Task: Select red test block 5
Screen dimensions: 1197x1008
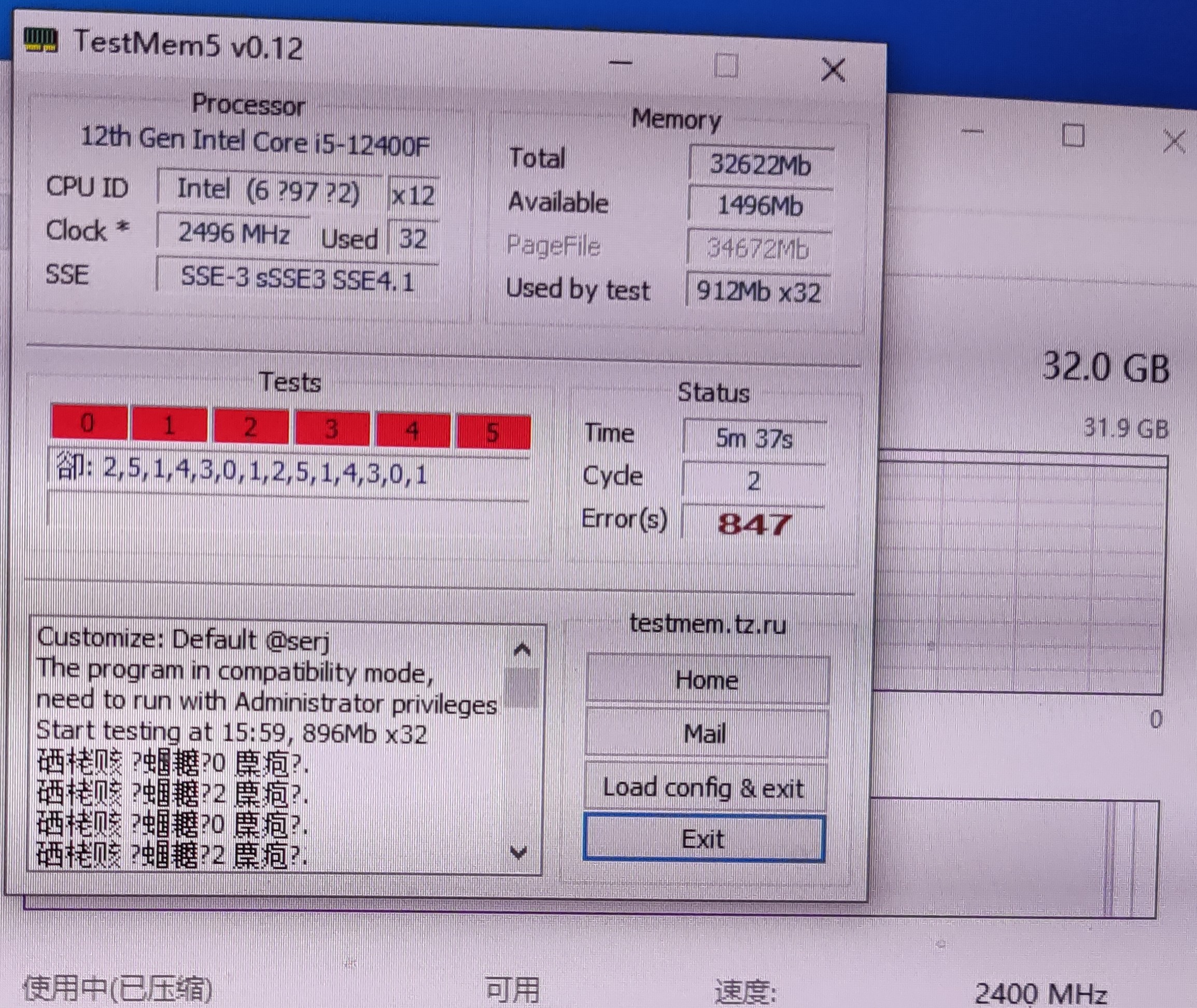Action: pos(494,432)
